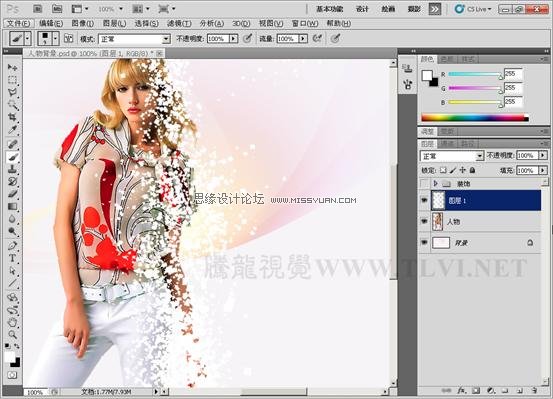Show the 装饰 group layer
Image resolution: width=553 pixels, height=399 pixels.
pos(424,183)
